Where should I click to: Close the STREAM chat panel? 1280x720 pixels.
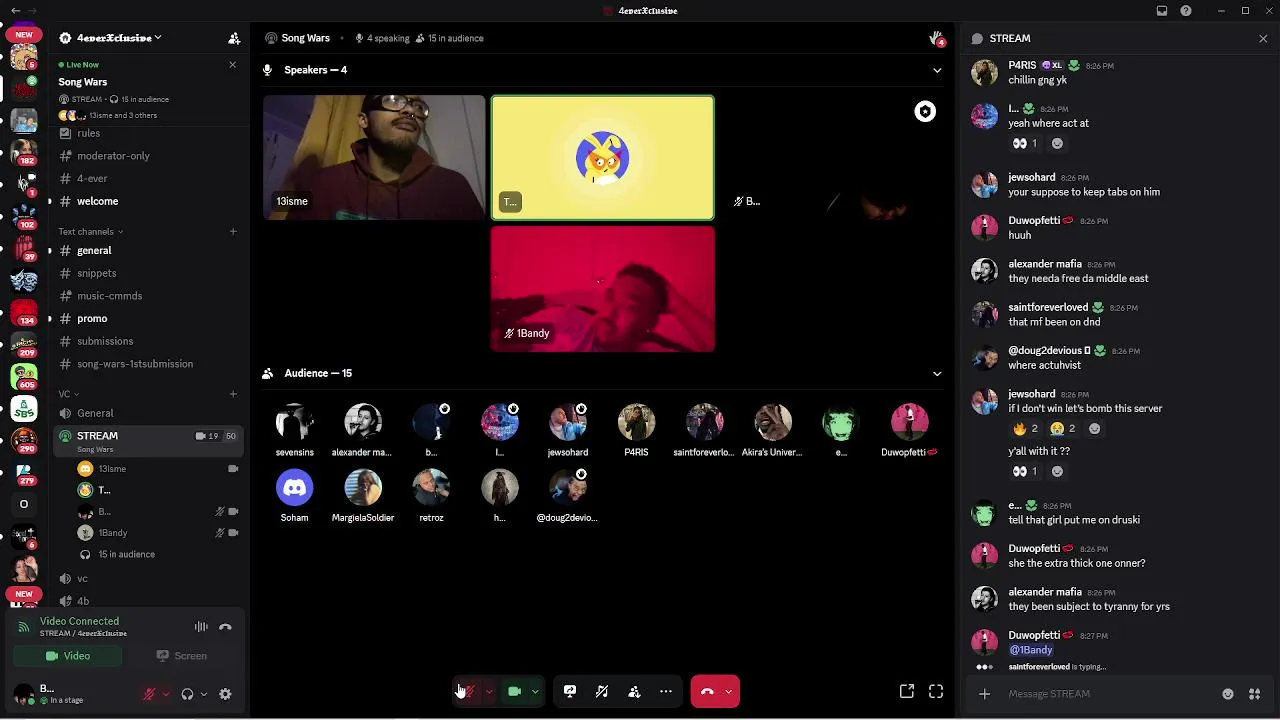(x=1263, y=38)
